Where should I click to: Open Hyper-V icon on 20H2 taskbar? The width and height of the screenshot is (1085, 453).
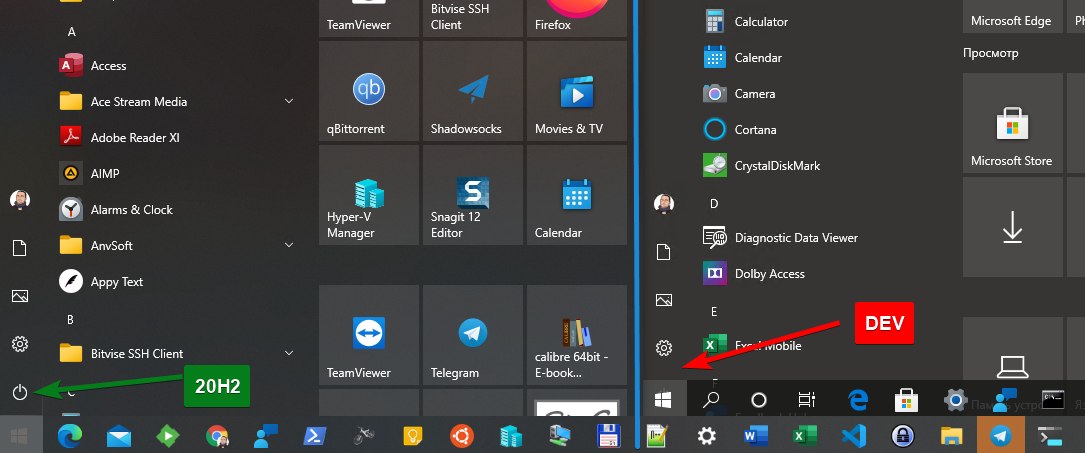click(511, 435)
